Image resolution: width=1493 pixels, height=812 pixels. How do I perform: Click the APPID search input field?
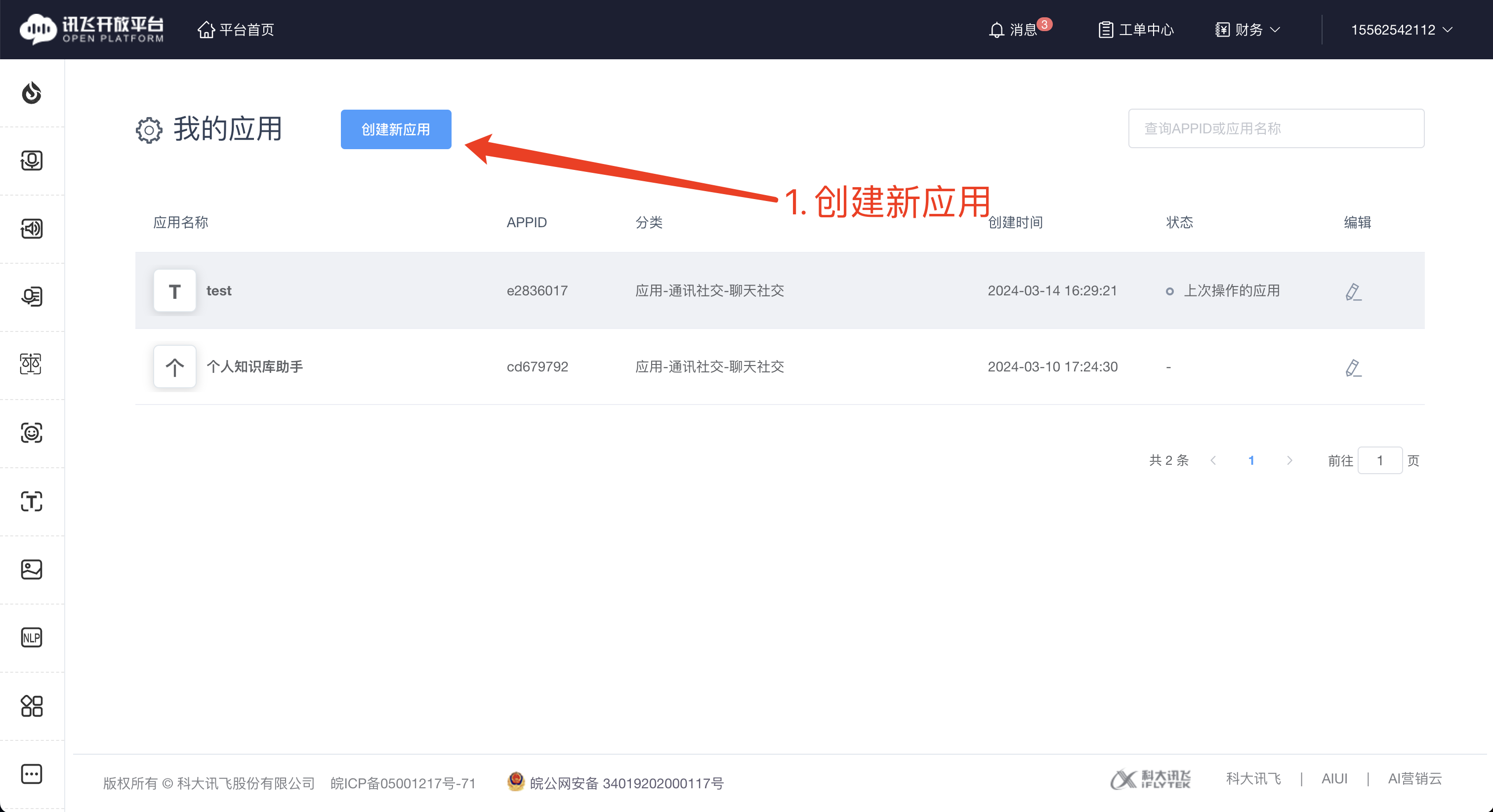click(1276, 129)
